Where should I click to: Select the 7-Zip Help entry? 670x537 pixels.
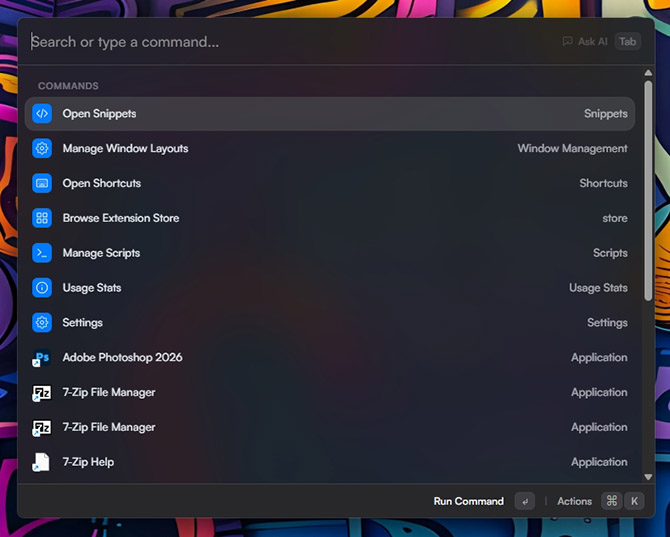pyautogui.click(x=330, y=462)
